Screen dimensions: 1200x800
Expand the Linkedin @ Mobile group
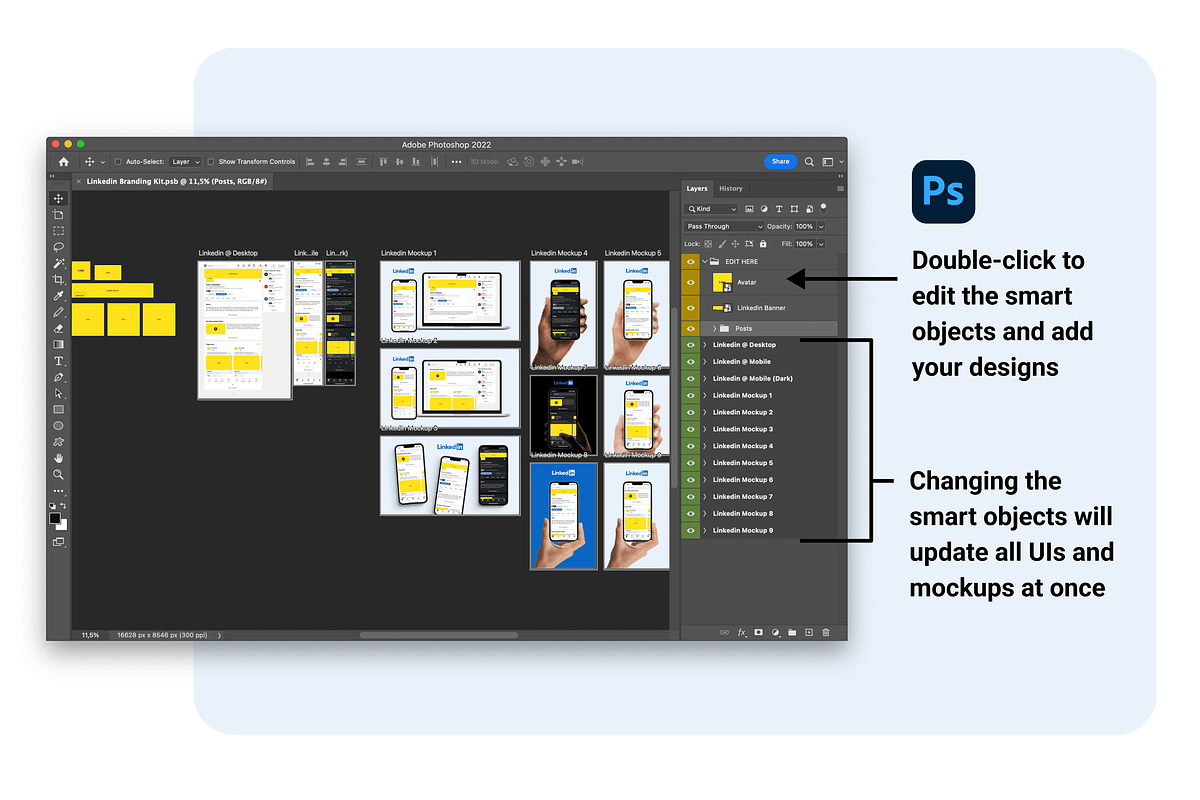[704, 362]
